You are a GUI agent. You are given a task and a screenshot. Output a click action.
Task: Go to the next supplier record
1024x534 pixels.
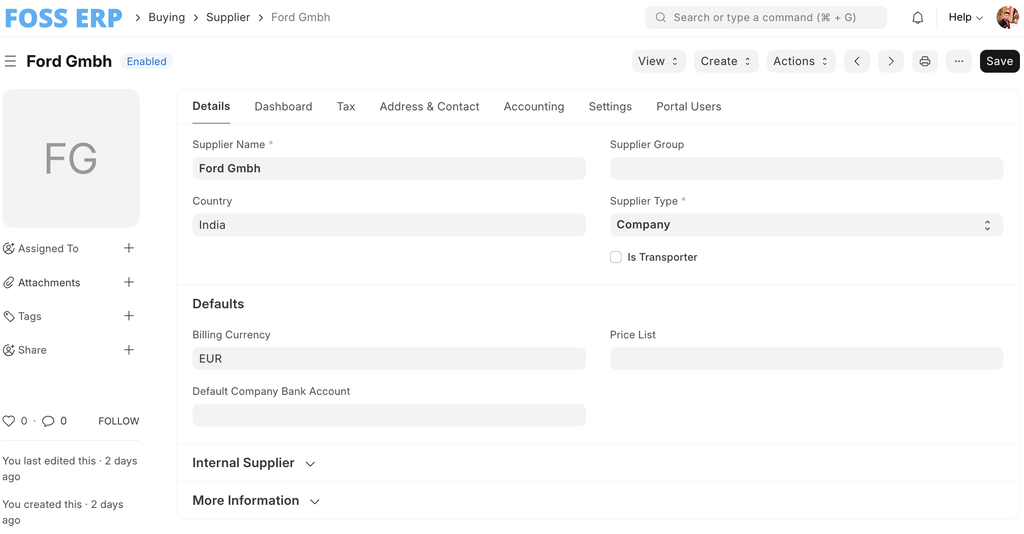(x=891, y=61)
